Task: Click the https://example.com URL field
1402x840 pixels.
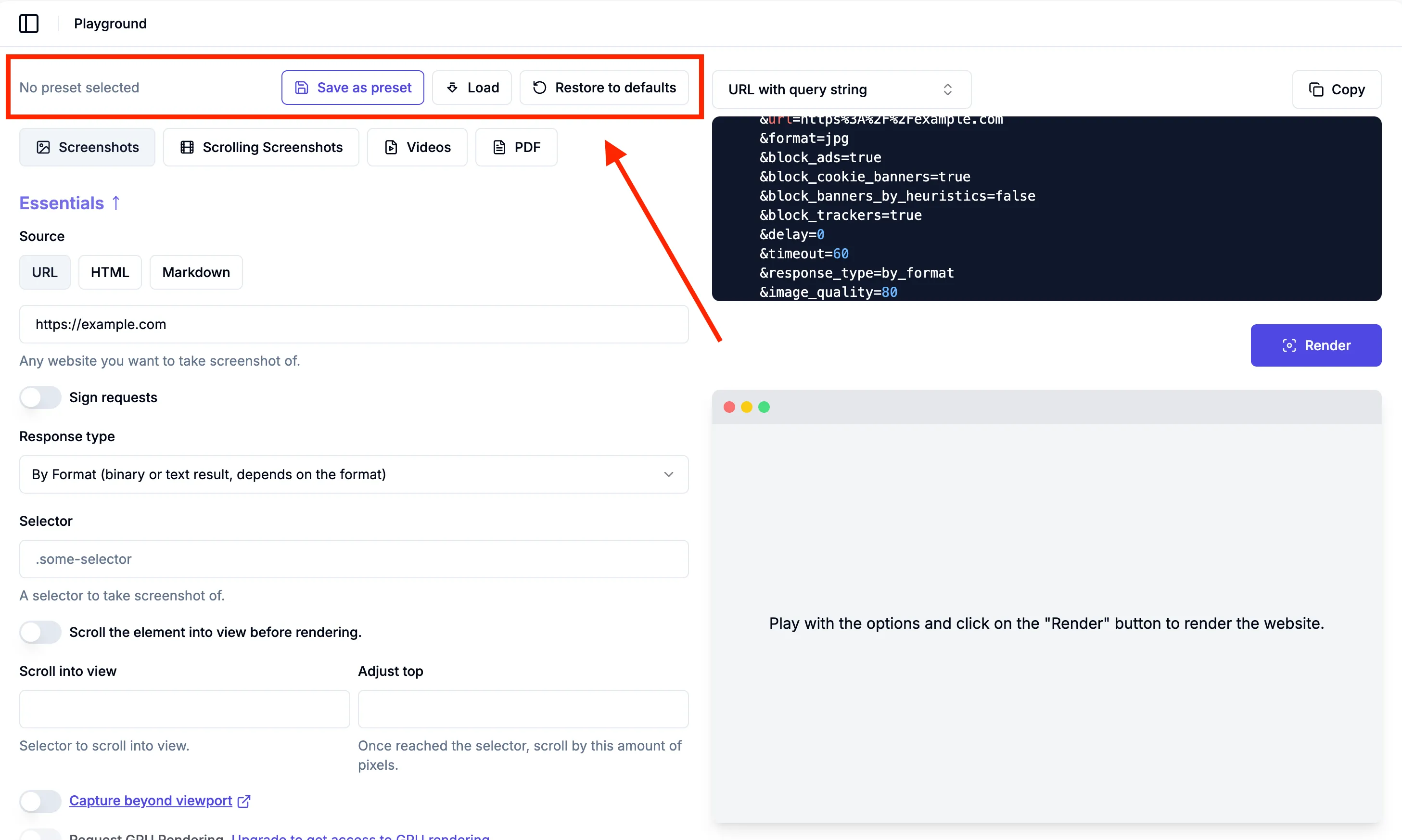Action: coord(354,324)
